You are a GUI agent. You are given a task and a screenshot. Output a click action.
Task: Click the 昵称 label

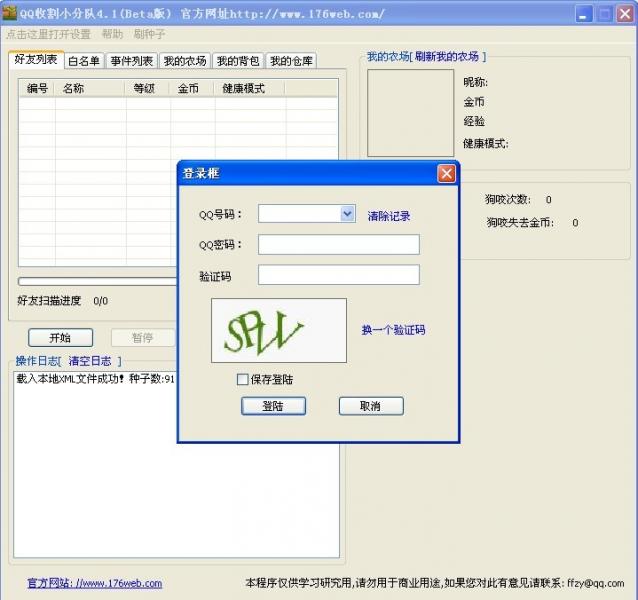click(x=475, y=82)
